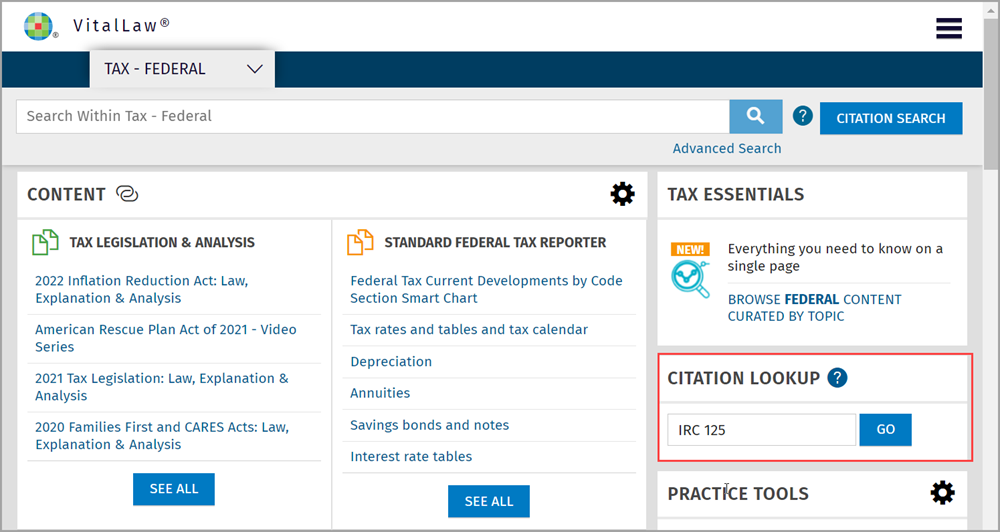Click the TAX LEGISLATION & ANALYSIS heading
This screenshot has width=1000, height=532.
(162, 242)
